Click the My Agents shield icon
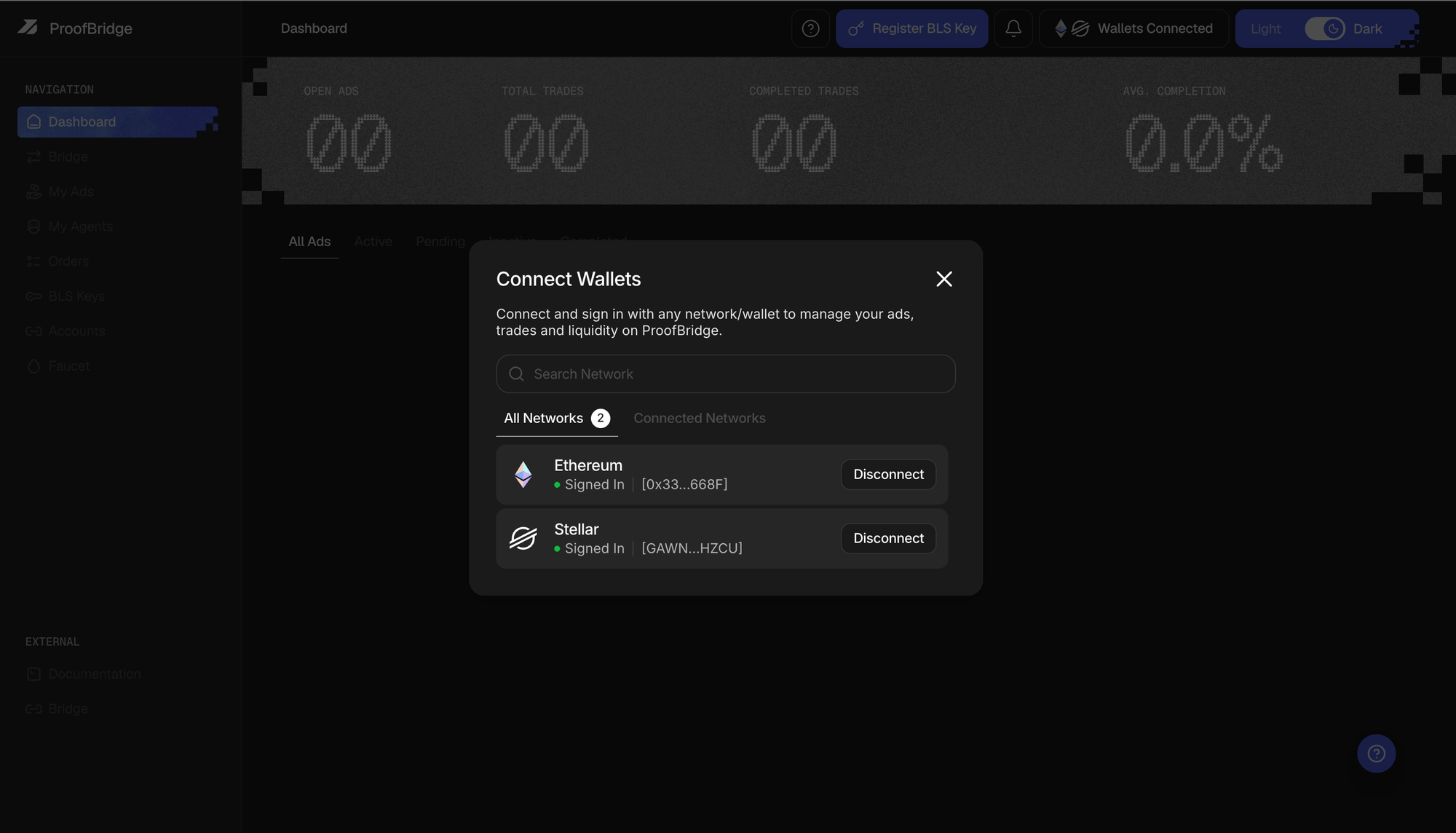 pyautogui.click(x=33, y=226)
